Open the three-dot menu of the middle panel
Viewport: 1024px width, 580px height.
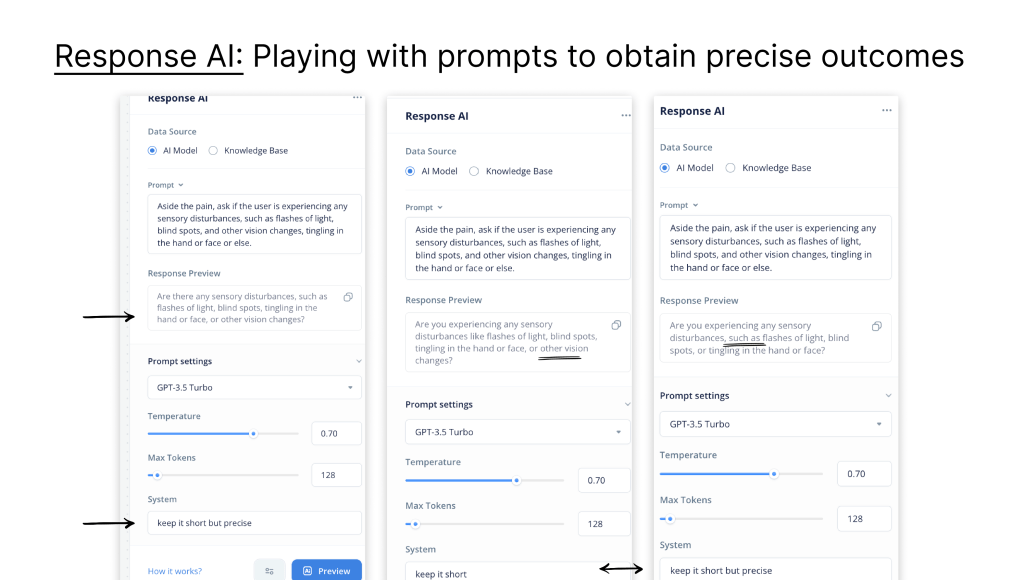click(626, 116)
